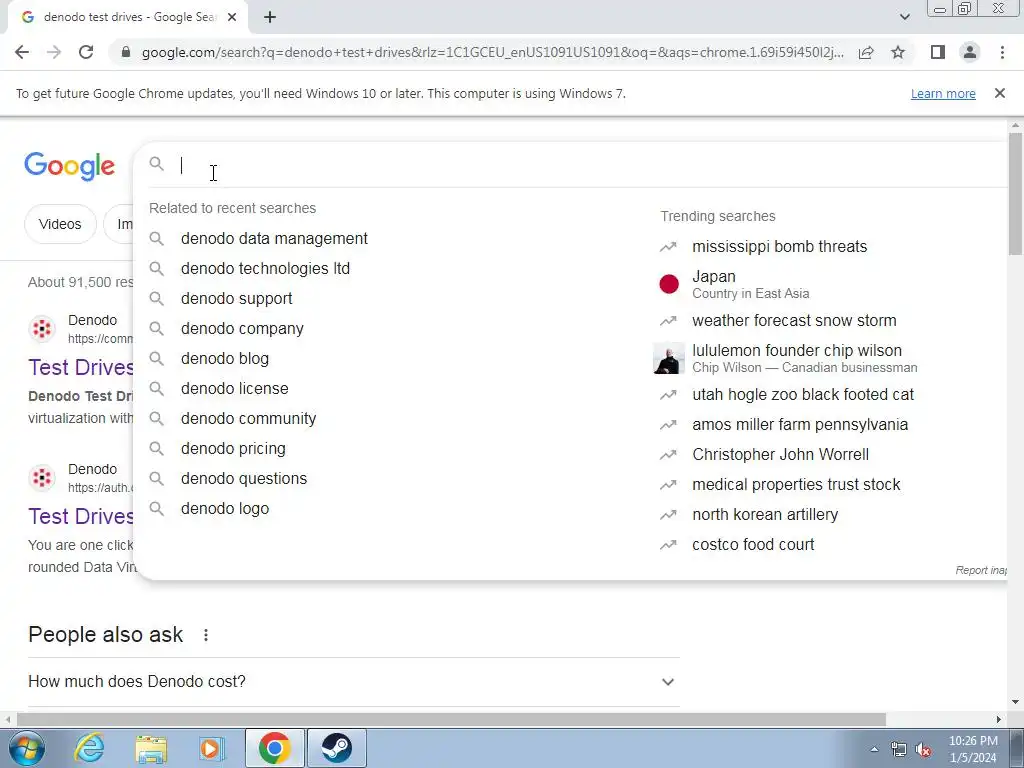Screen dimensions: 1024x768
Task: Click search icon beside denodo logo
Action: tap(156, 508)
